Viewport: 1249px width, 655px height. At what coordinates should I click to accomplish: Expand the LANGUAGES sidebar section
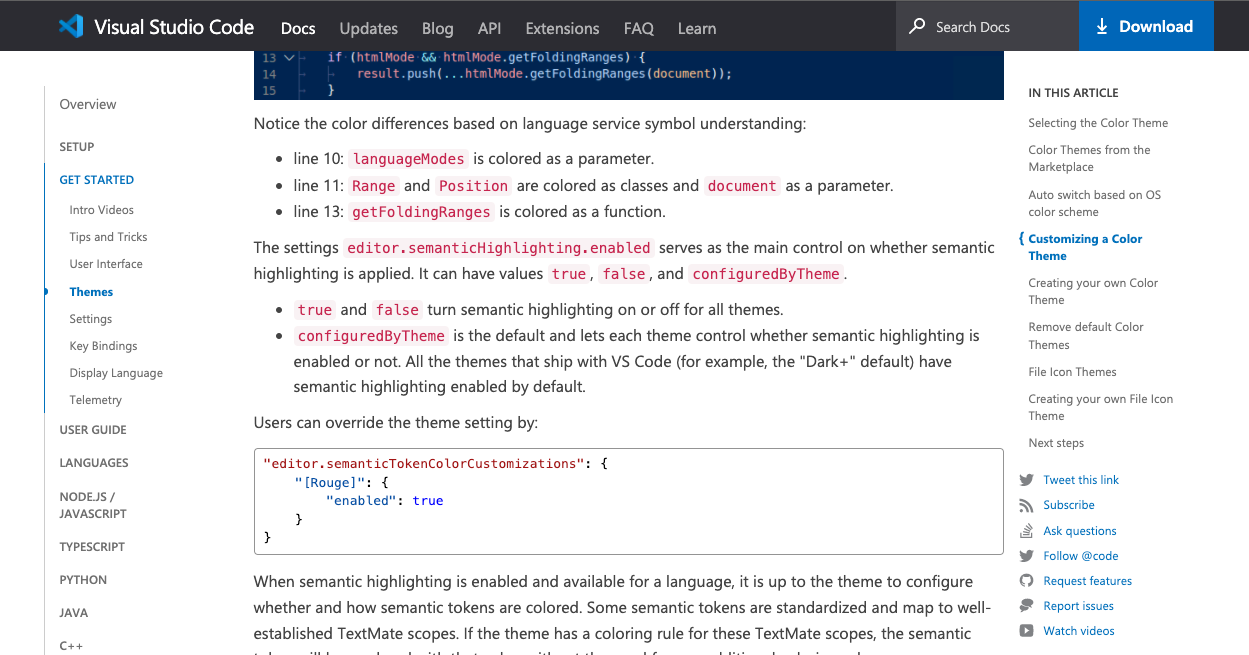[x=94, y=463]
